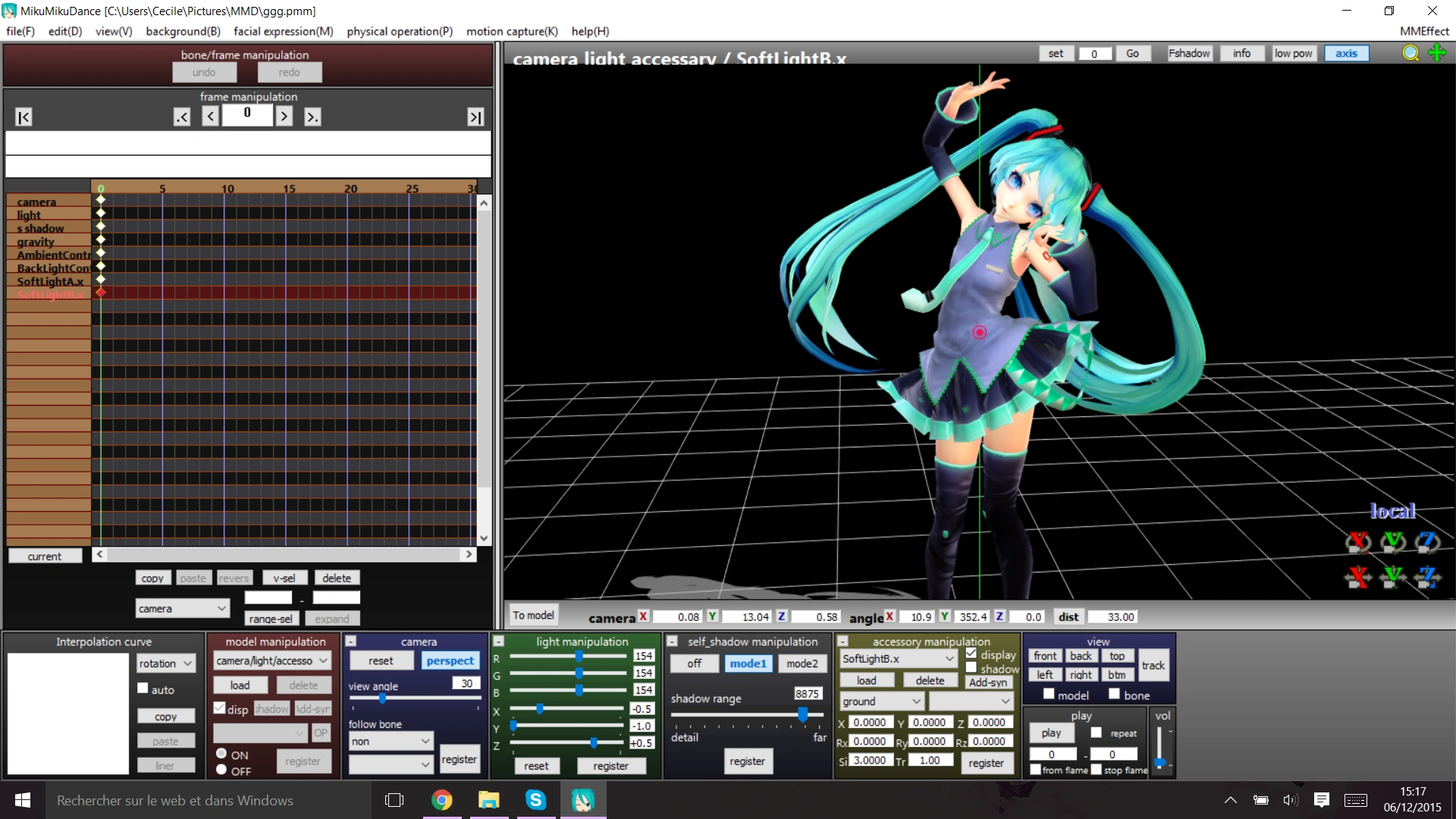Go to next keyframe arrow

(x=312, y=117)
